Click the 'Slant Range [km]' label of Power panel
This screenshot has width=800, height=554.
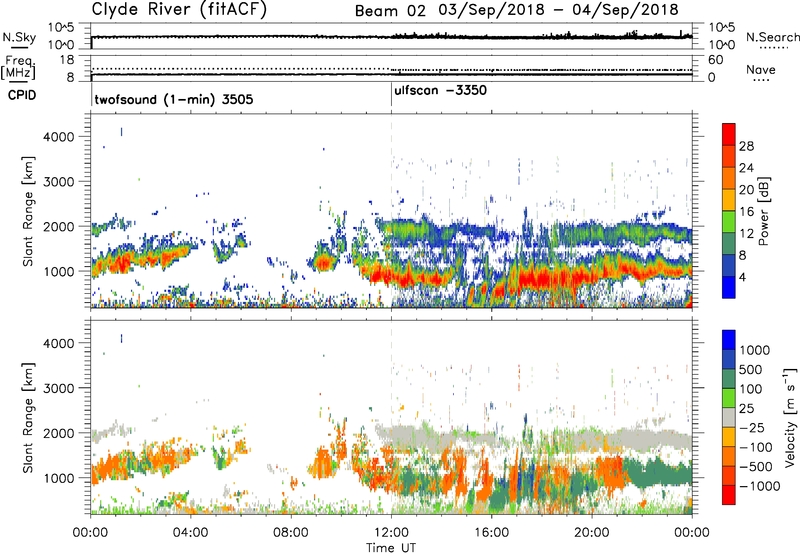point(28,211)
